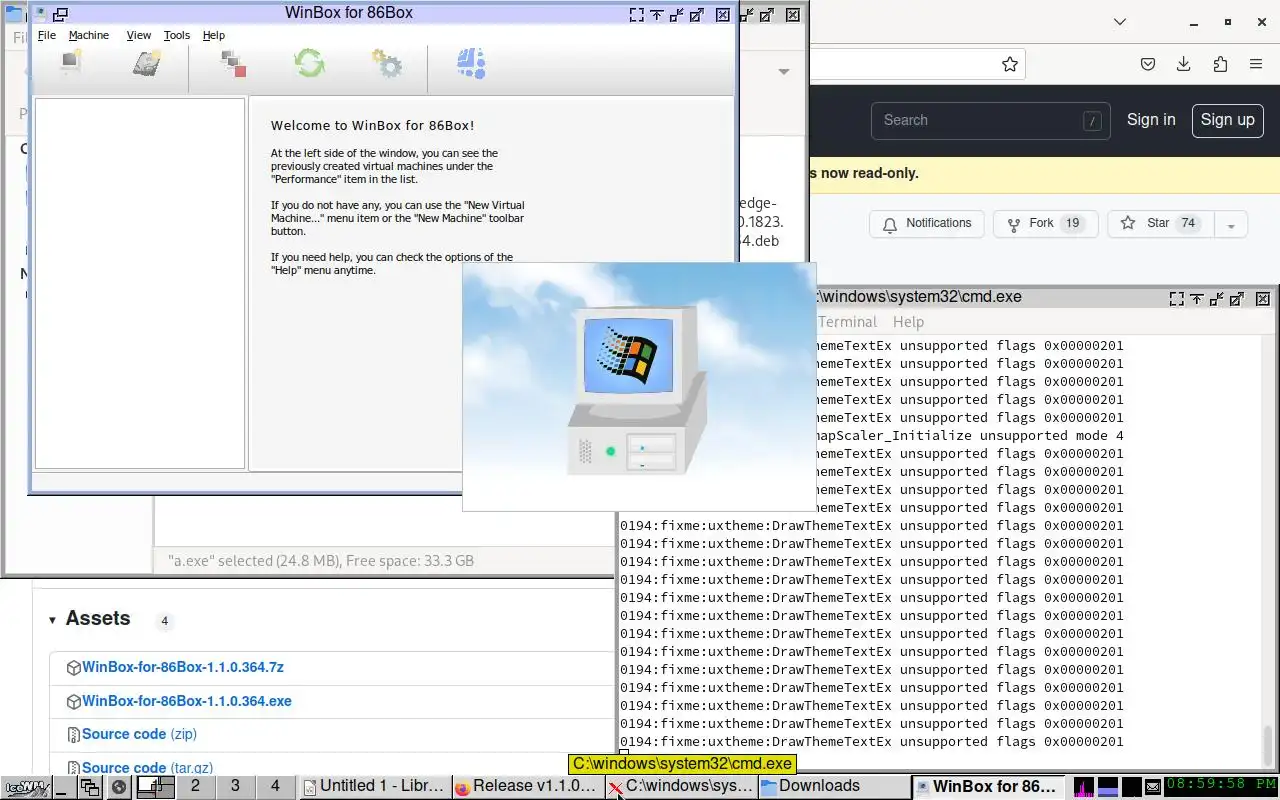Open machine settings via the gears toolbar icon

coord(387,64)
